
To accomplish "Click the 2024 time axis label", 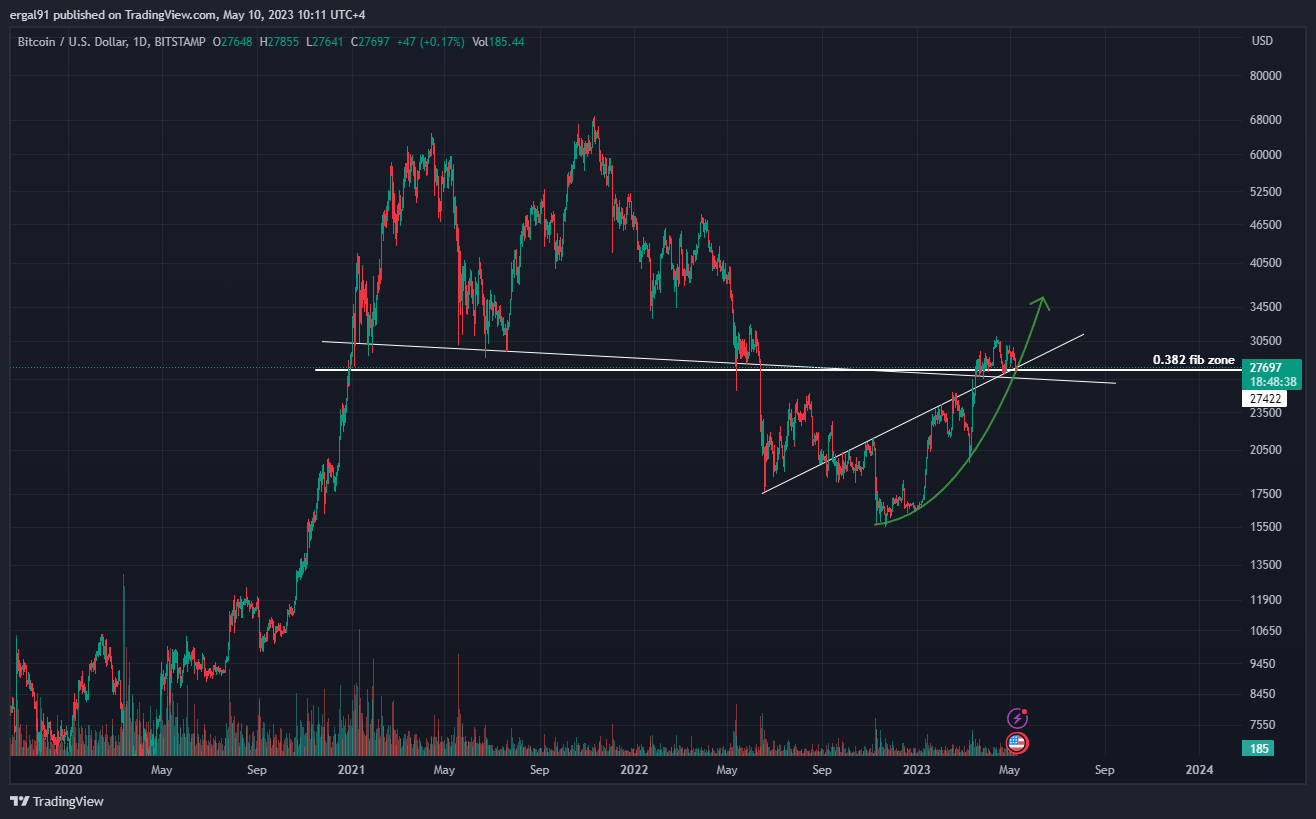I will pos(1199,770).
